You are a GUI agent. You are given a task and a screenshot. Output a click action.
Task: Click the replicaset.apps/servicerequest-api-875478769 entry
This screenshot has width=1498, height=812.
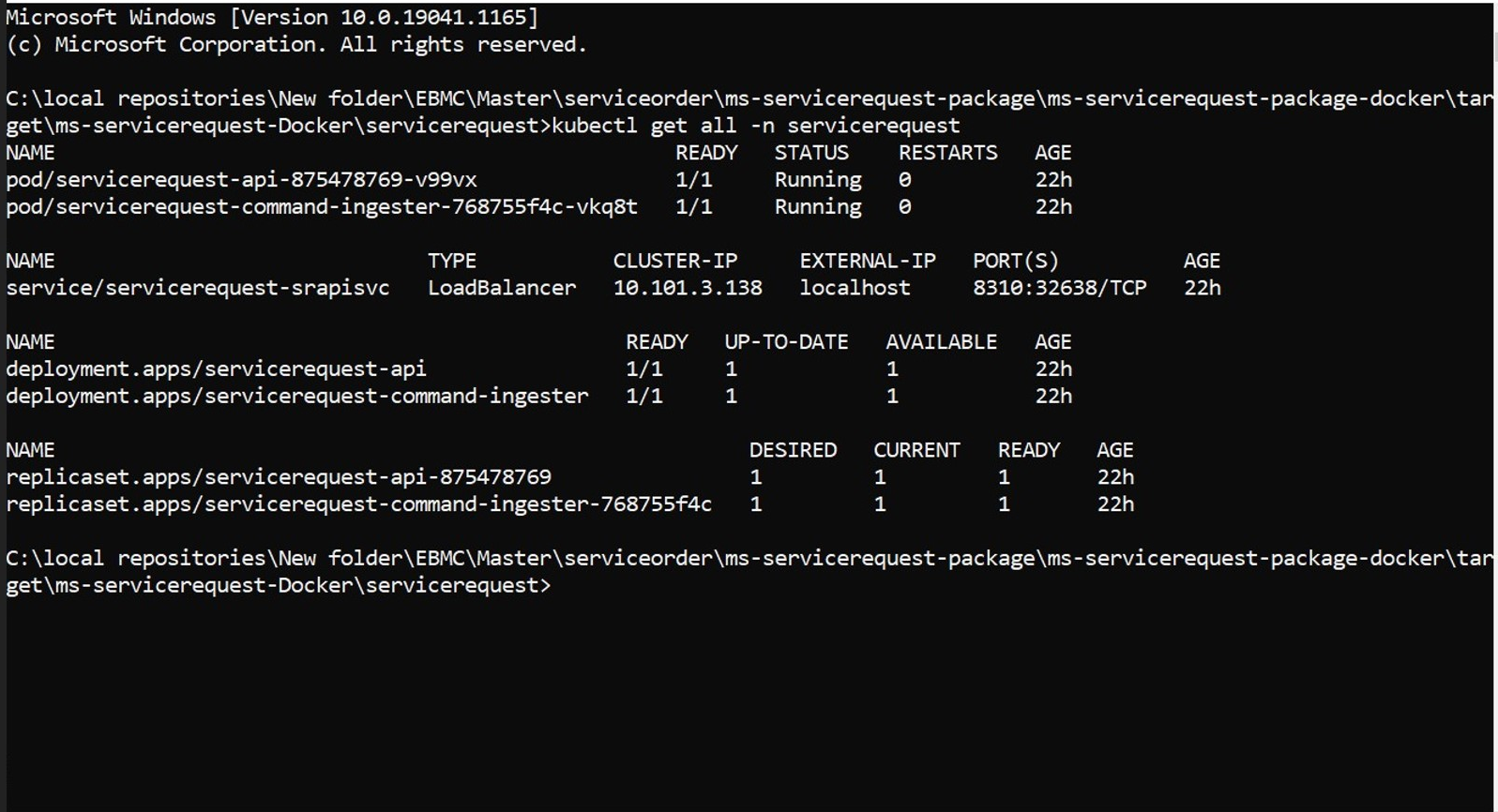click(279, 477)
